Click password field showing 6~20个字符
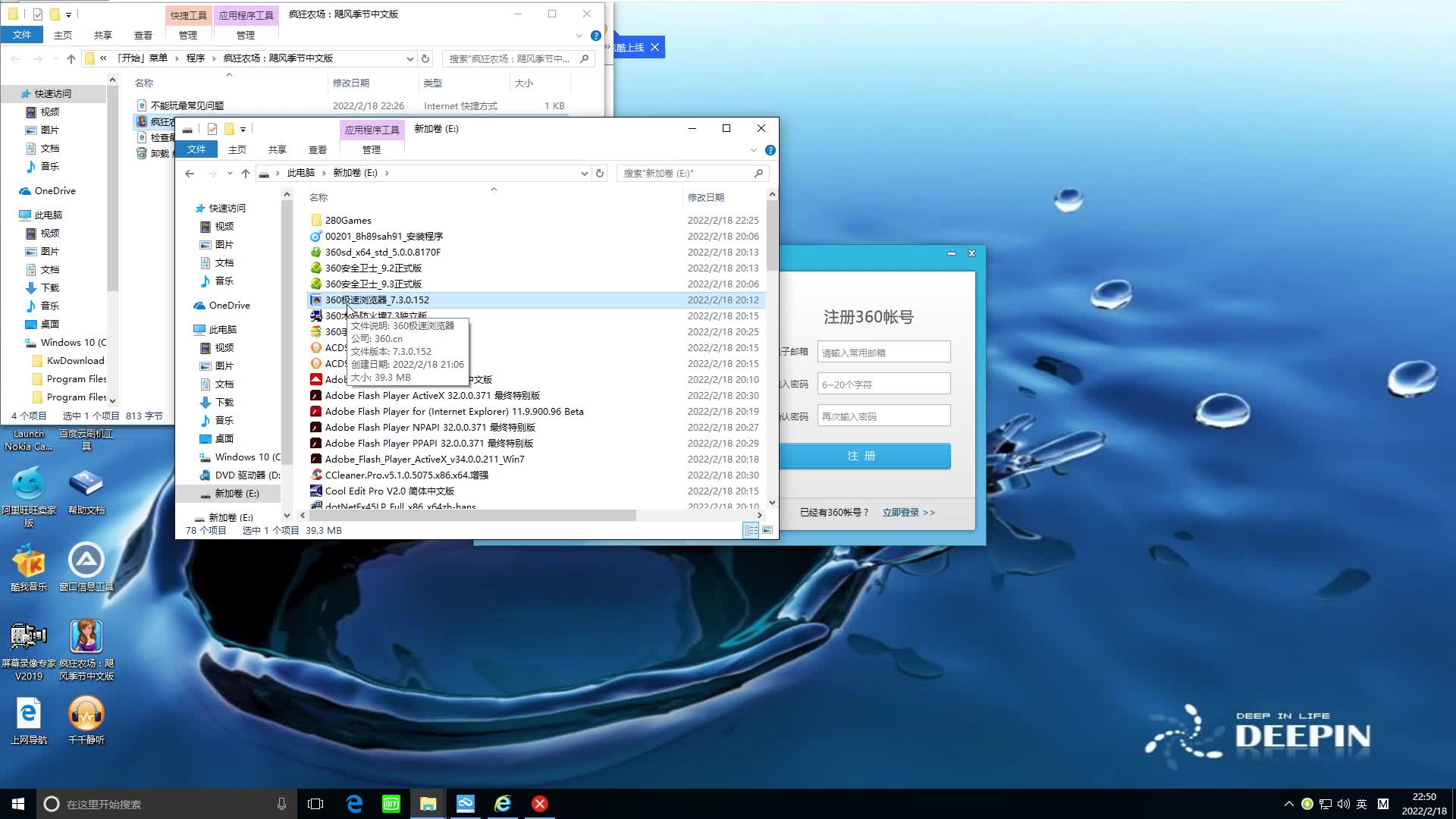The height and width of the screenshot is (819, 1456). [883, 384]
